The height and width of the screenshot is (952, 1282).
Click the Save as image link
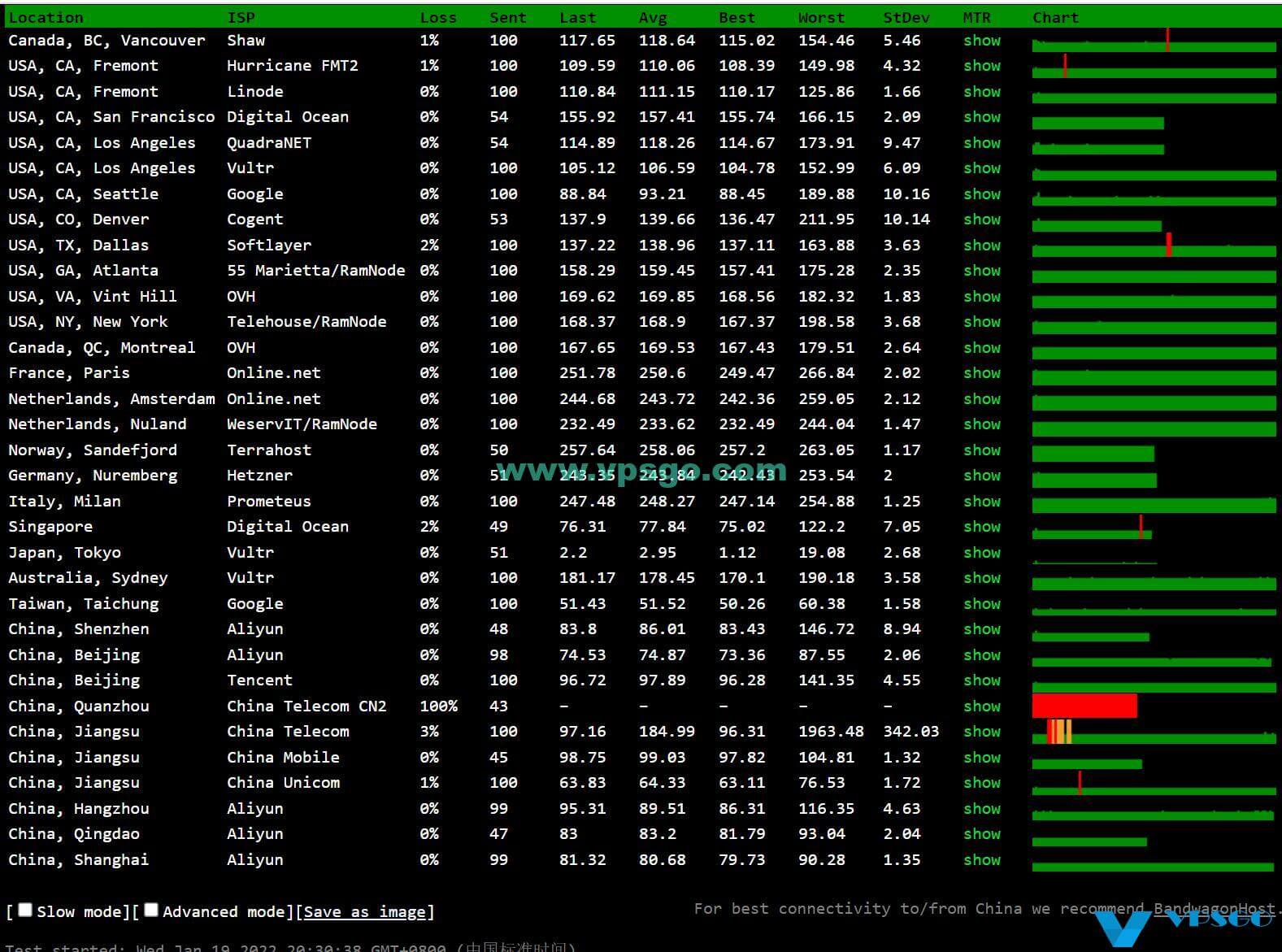coord(365,912)
